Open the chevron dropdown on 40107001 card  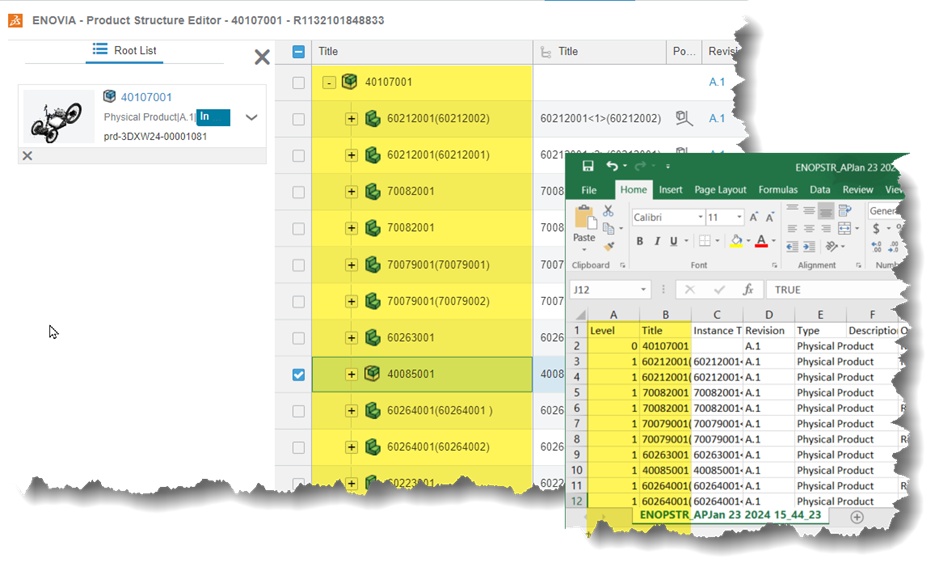pos(251,117)
